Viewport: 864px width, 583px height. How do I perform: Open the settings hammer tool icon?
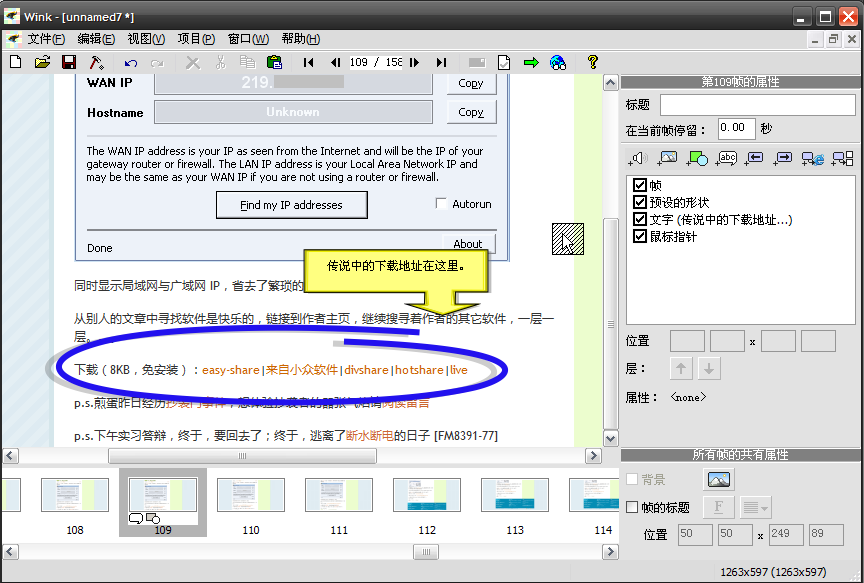96,62
